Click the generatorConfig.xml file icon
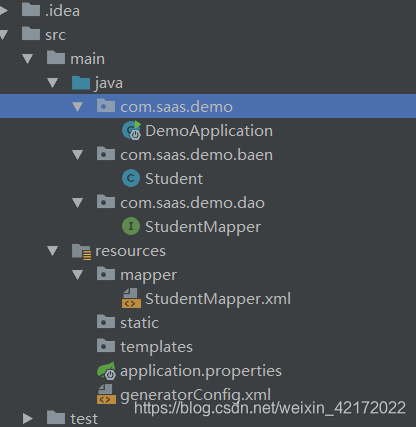 click(106, 394)
